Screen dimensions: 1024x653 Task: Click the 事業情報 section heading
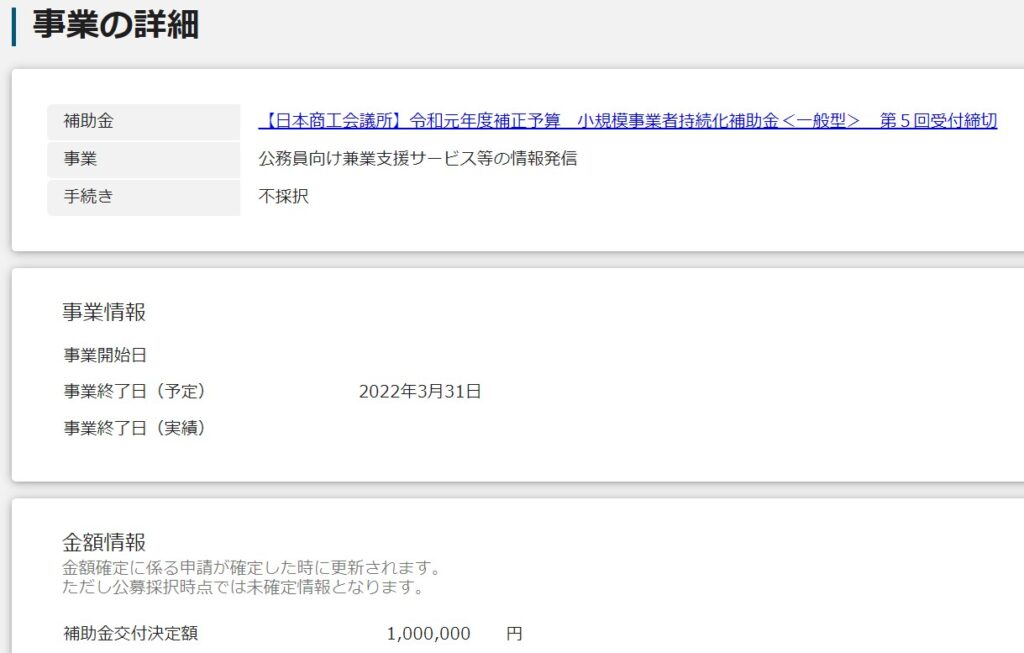point(104,312)
